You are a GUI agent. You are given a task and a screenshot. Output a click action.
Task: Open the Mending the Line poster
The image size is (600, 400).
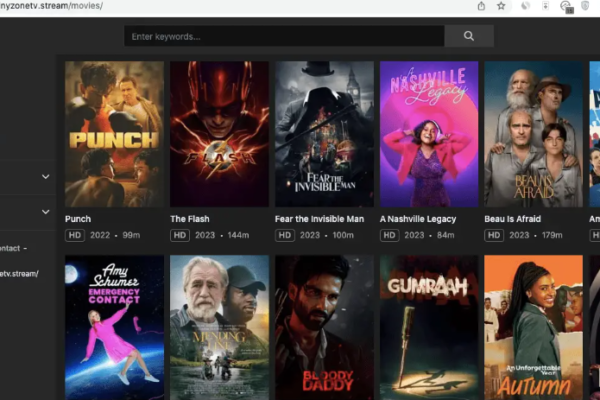(219, 328)
